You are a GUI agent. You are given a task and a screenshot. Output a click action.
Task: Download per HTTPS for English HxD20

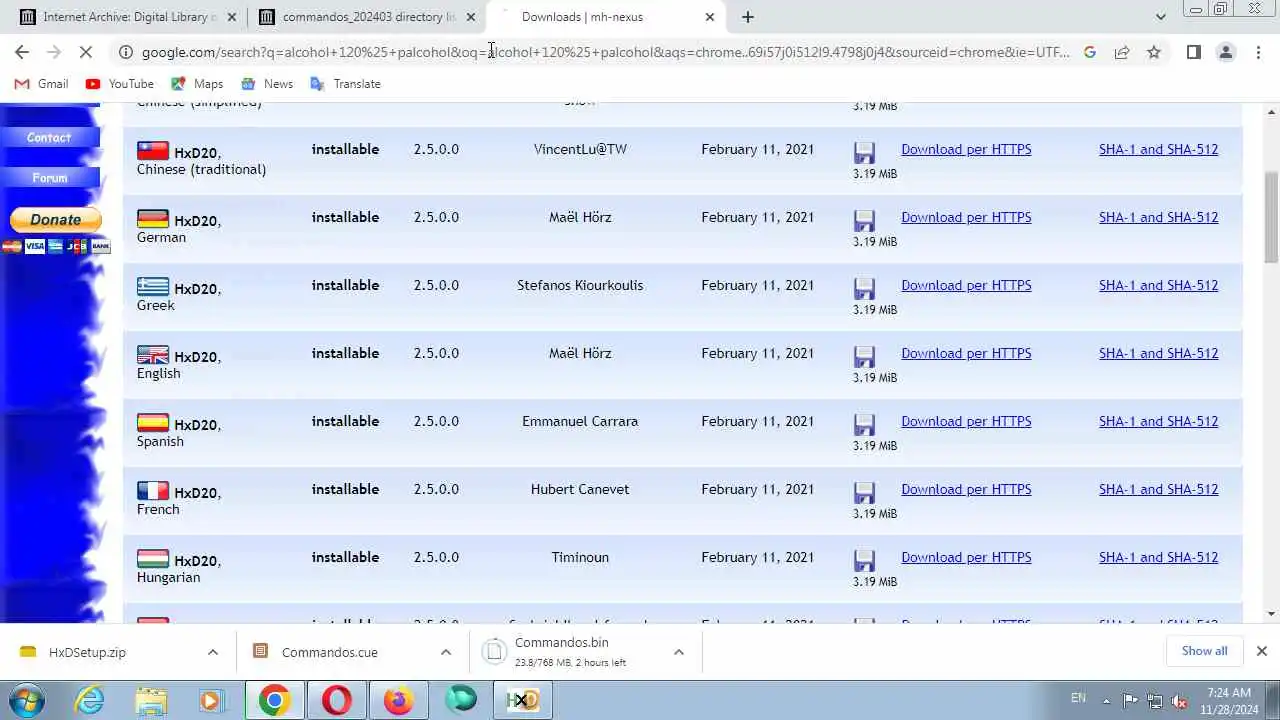coord(966,353)
